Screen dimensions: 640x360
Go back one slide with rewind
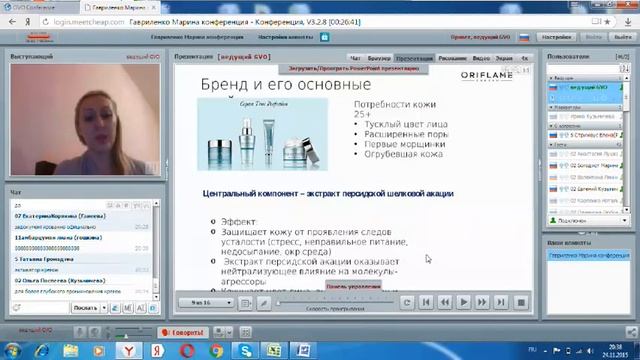pos(444,302)
